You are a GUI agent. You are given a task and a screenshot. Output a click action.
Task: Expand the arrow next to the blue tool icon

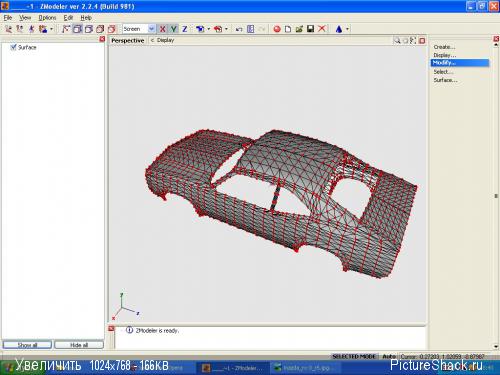(209, 29)
